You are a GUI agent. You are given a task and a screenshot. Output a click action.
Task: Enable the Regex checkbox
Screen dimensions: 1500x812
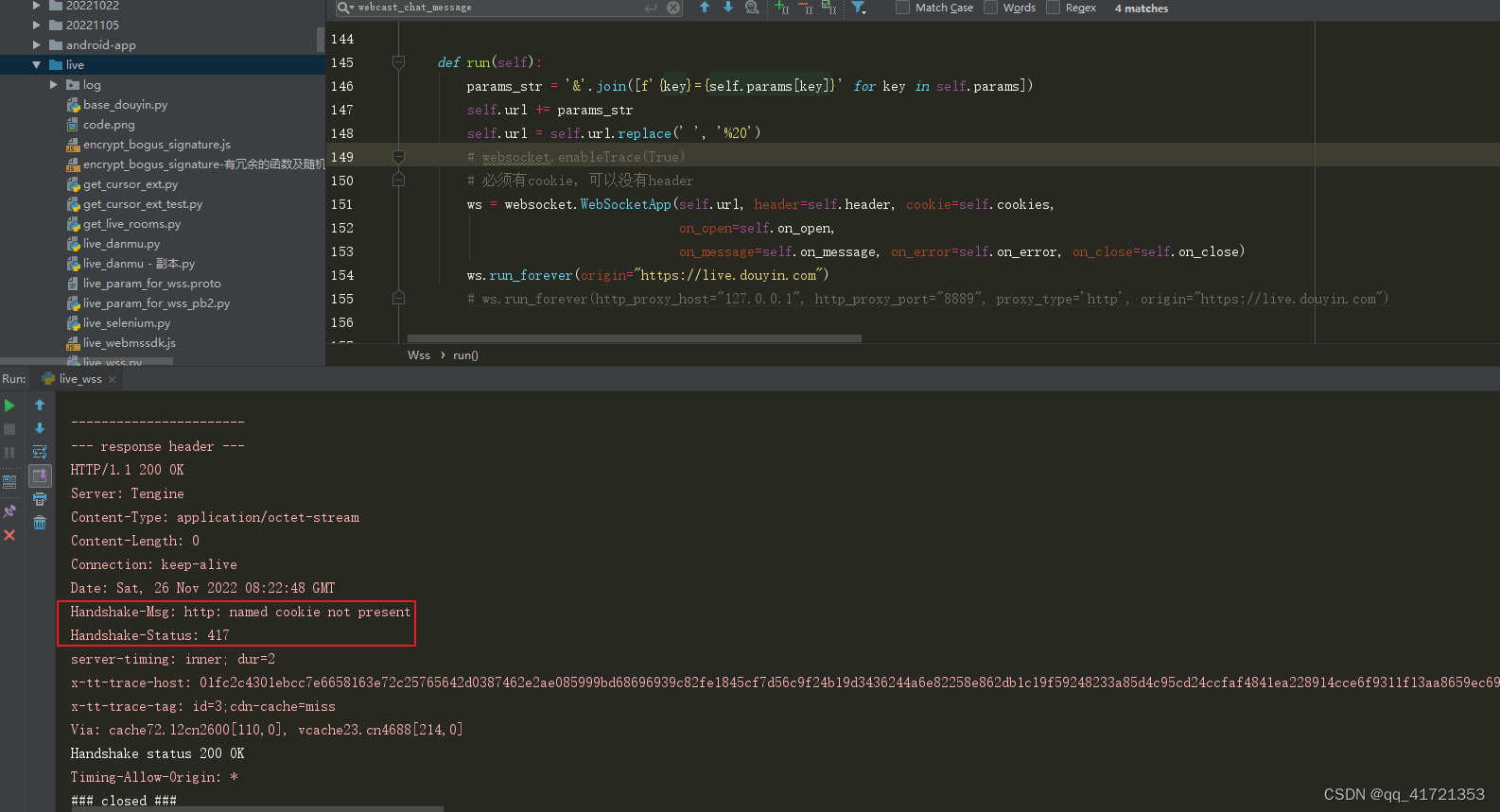(1054, 8)
